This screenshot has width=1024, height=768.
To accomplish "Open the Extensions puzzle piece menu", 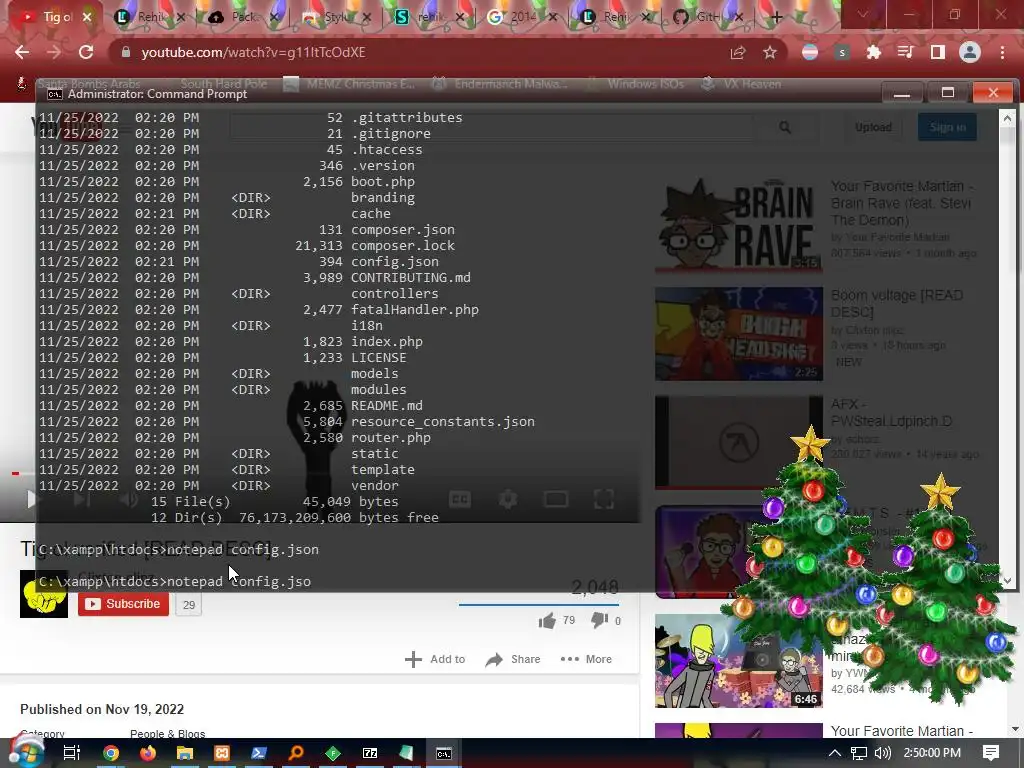I will pos(873,52).
